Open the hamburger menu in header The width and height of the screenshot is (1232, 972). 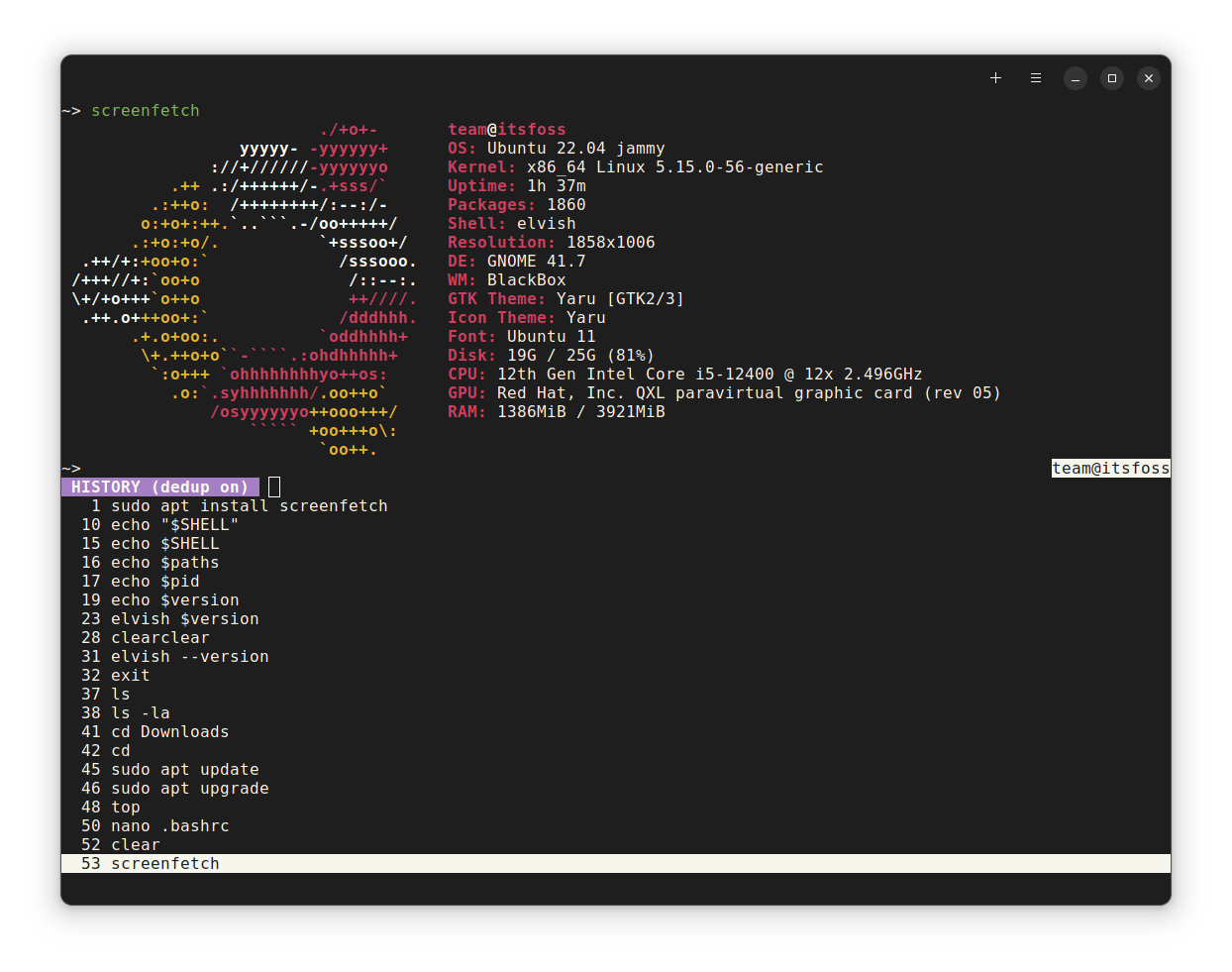(1035, 78)
